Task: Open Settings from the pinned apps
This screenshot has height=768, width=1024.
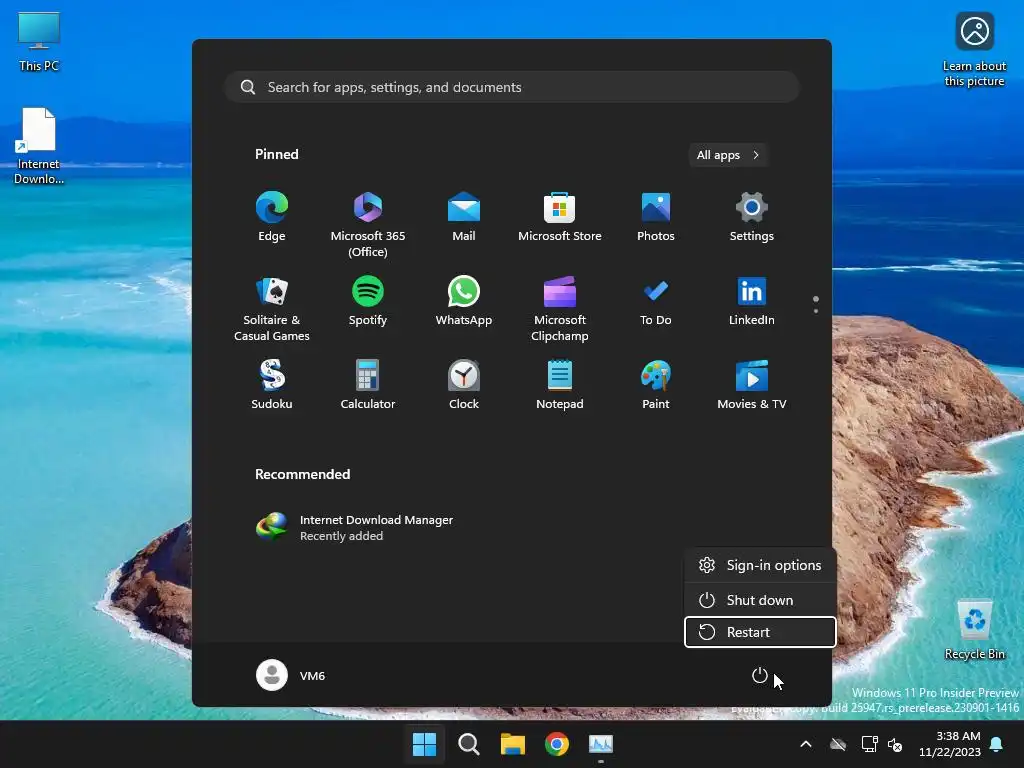Action: tap(752, 217)
